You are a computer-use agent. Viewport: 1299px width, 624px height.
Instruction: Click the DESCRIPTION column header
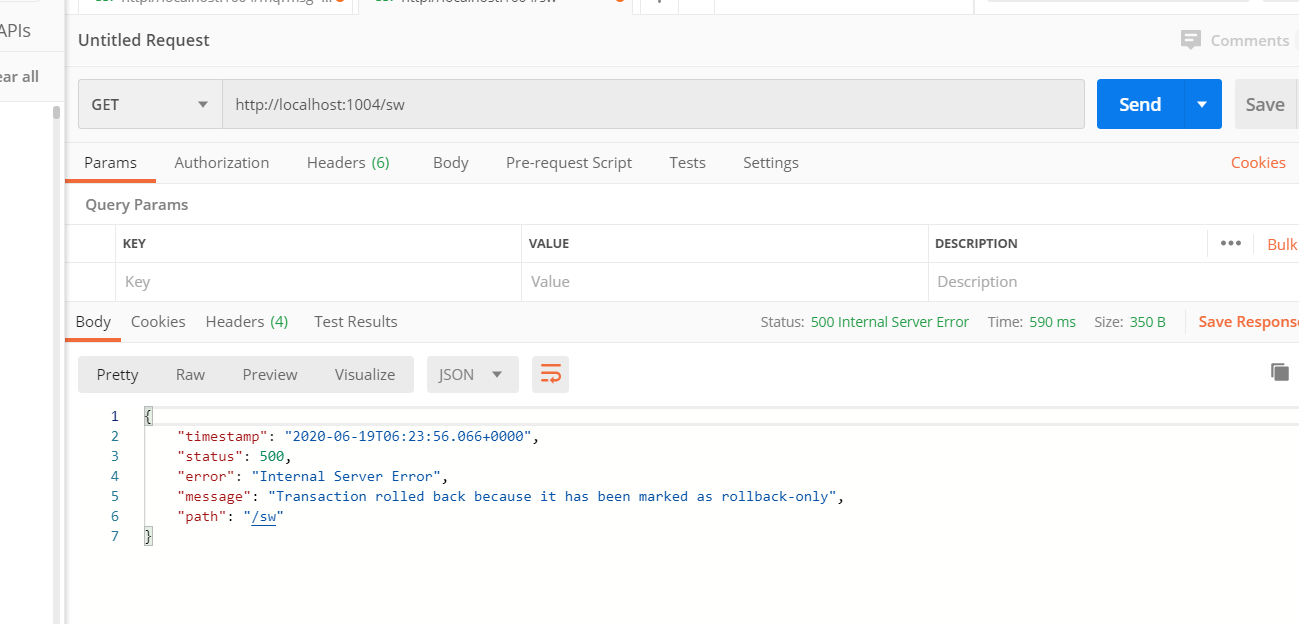point(976,243)
